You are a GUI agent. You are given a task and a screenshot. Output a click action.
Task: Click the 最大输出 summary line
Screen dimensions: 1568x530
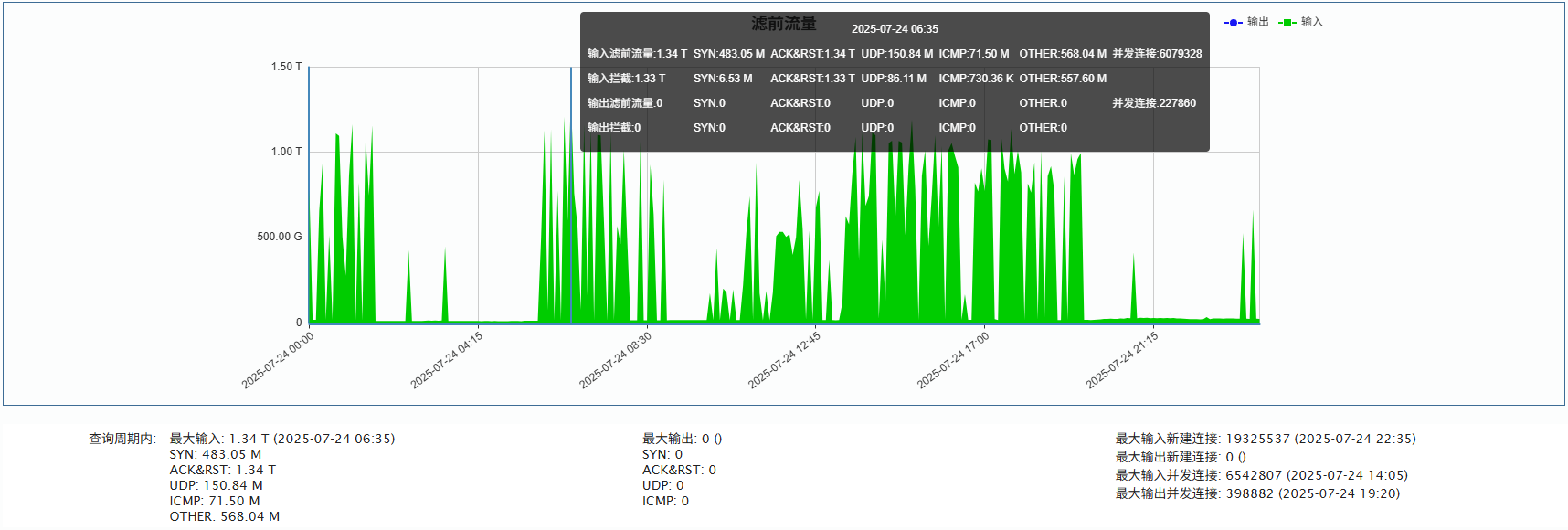(x=682, y=439)
